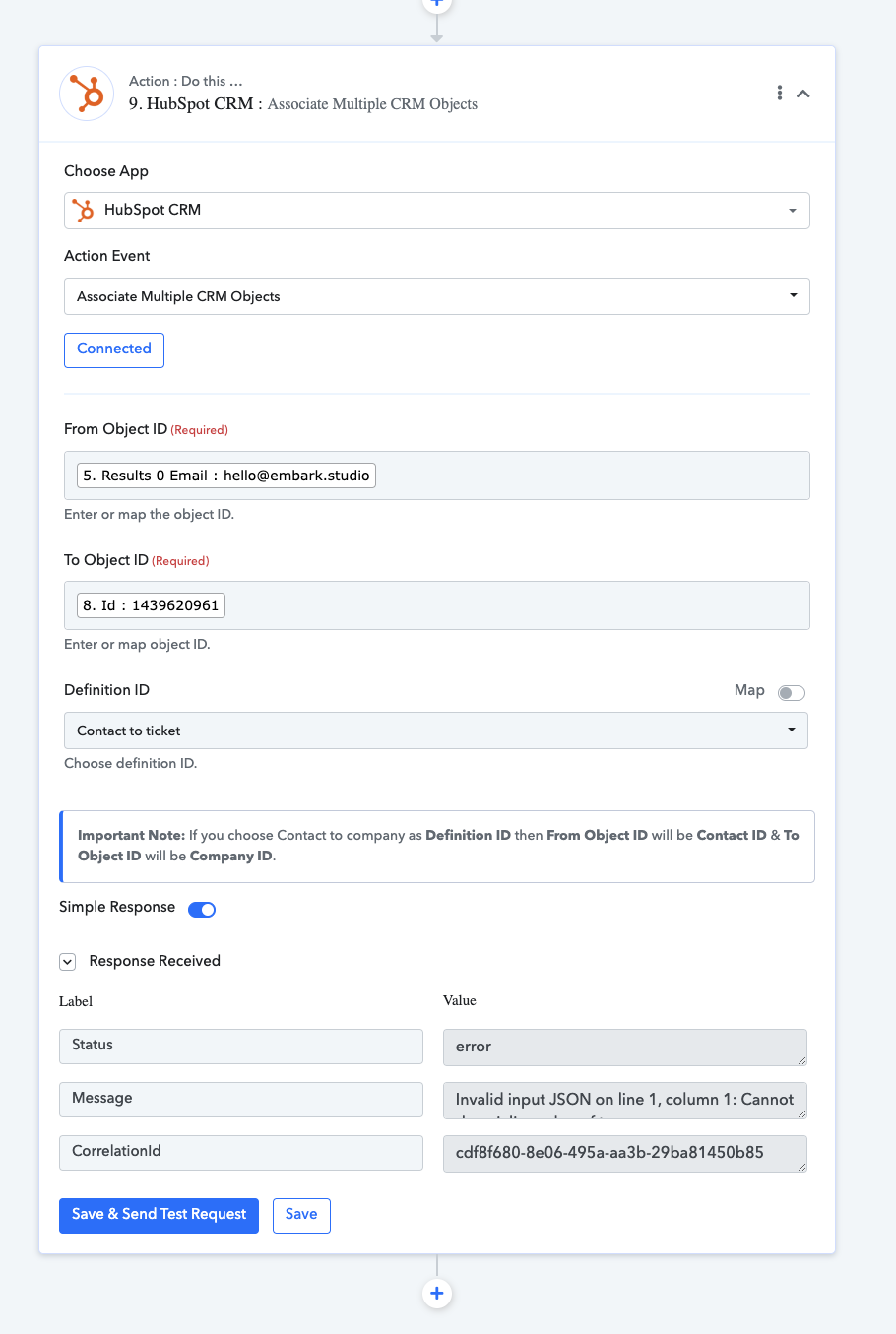The height and width of the screenshot is (1334, 896).
Task: Click the From Object ID input field
Action: 437,476
